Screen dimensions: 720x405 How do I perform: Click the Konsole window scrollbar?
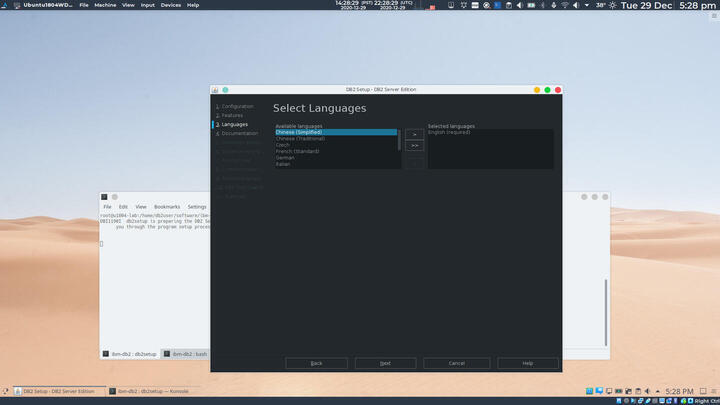click(x=606, y=312)
